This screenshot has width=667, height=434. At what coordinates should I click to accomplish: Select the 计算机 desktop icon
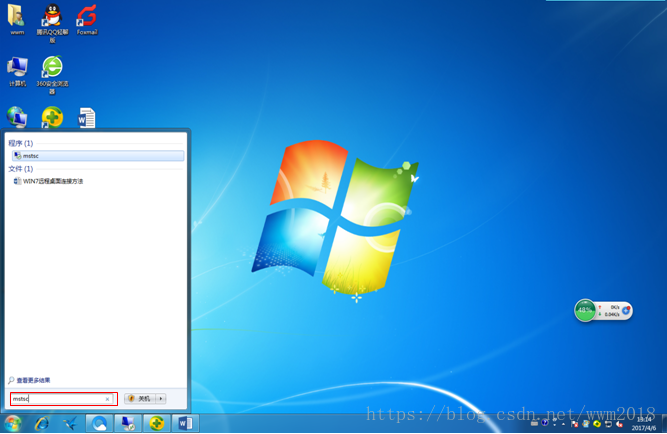(x=17, y=71)
